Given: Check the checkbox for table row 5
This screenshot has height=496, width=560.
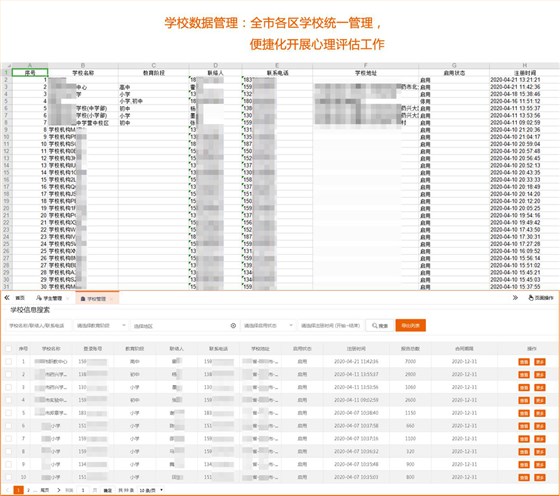Looking at the screenshot, I should (x=9, y=413).
